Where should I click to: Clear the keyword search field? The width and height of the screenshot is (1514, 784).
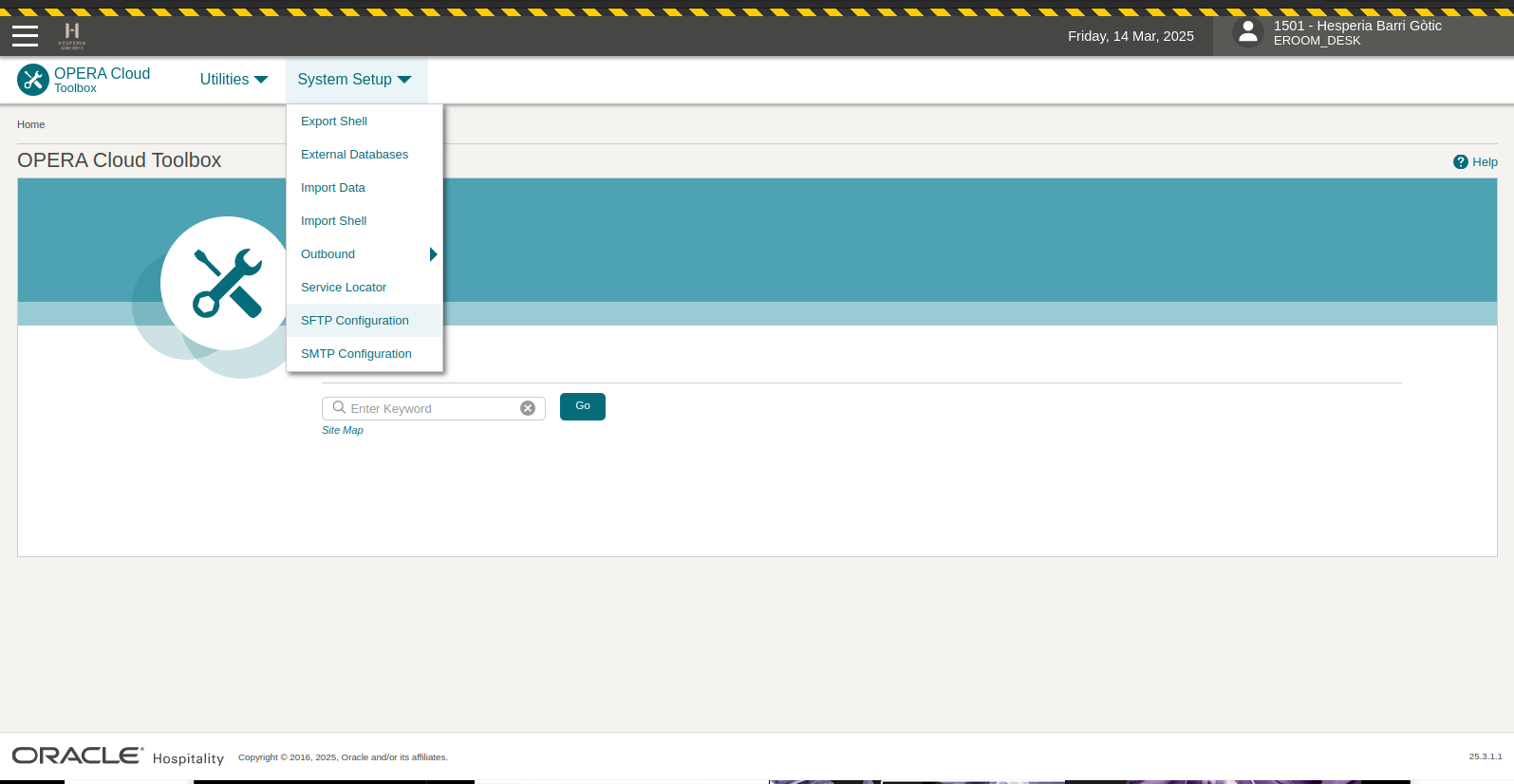click(528, 408)
